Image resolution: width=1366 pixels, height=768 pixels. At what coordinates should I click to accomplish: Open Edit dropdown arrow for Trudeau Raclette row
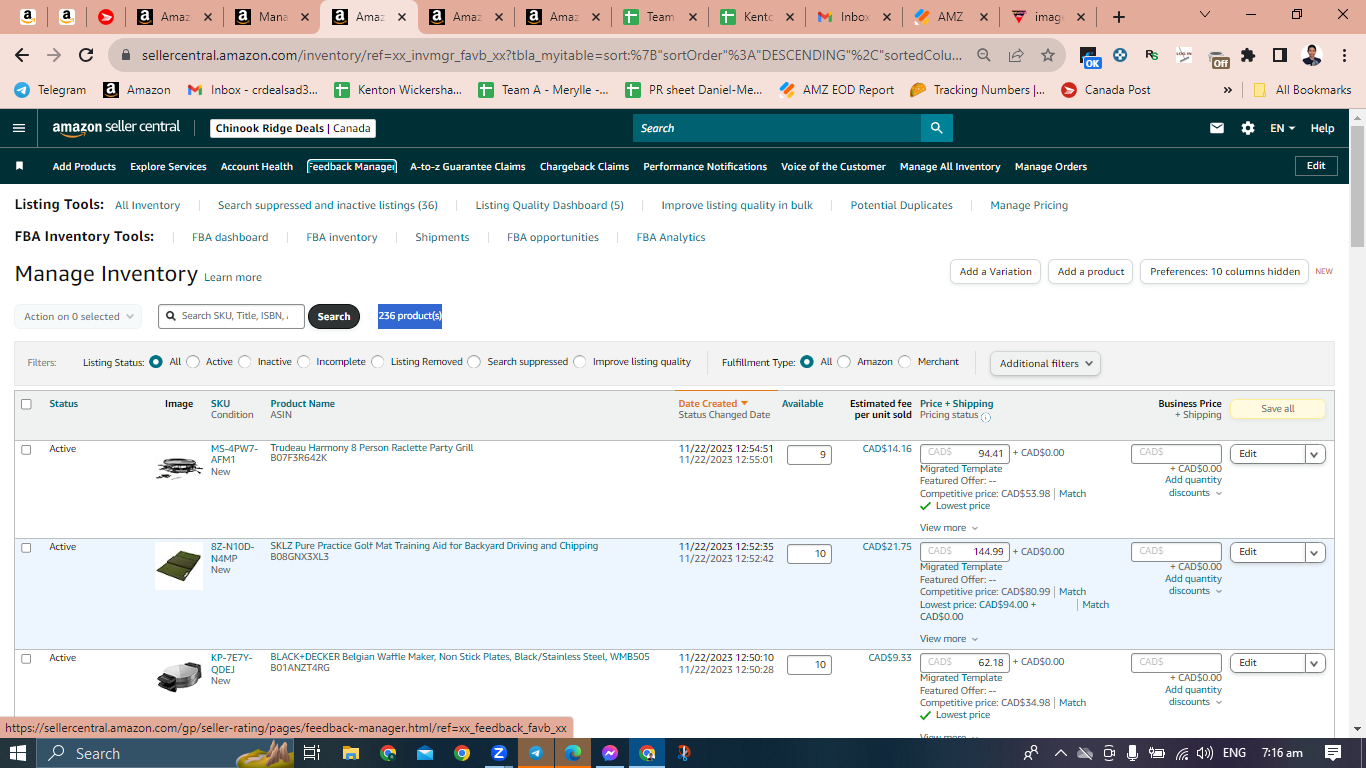[1315, 454]
